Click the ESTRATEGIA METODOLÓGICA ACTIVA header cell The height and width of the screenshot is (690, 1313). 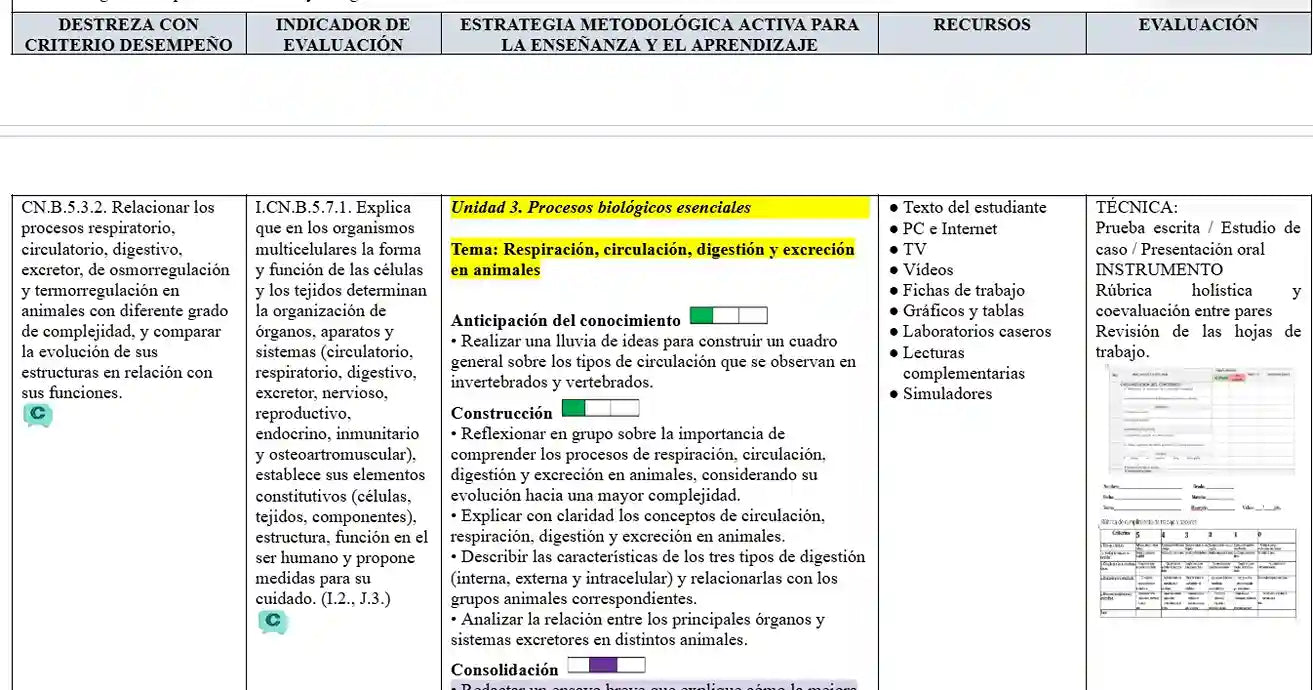point(659,34)
